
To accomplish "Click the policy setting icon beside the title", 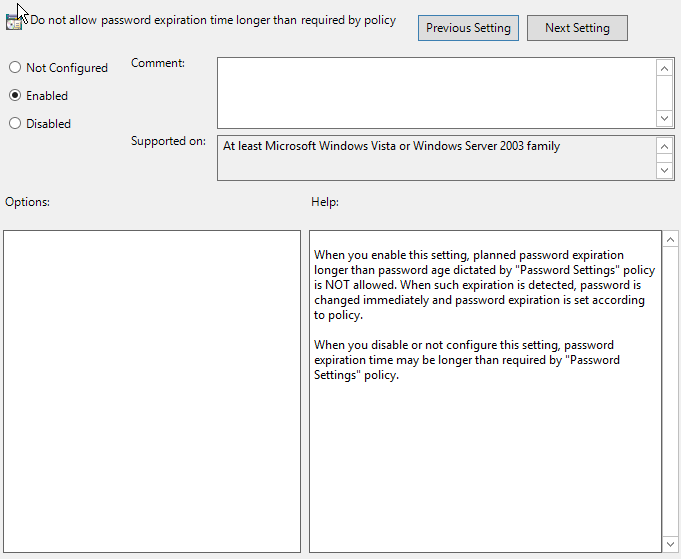I will [x=14, y=22].
